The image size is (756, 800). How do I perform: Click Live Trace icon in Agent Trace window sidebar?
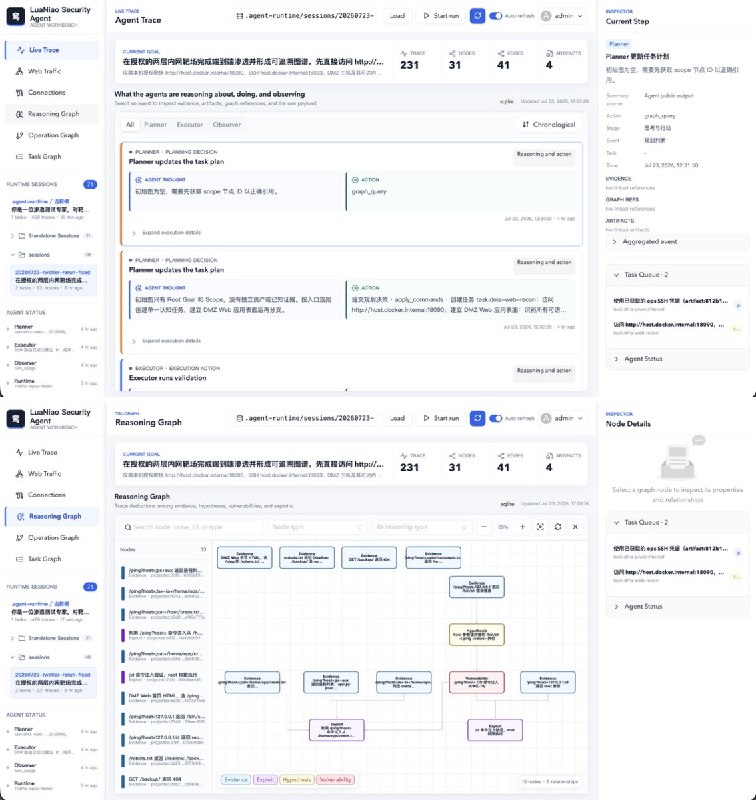[21, 50]
